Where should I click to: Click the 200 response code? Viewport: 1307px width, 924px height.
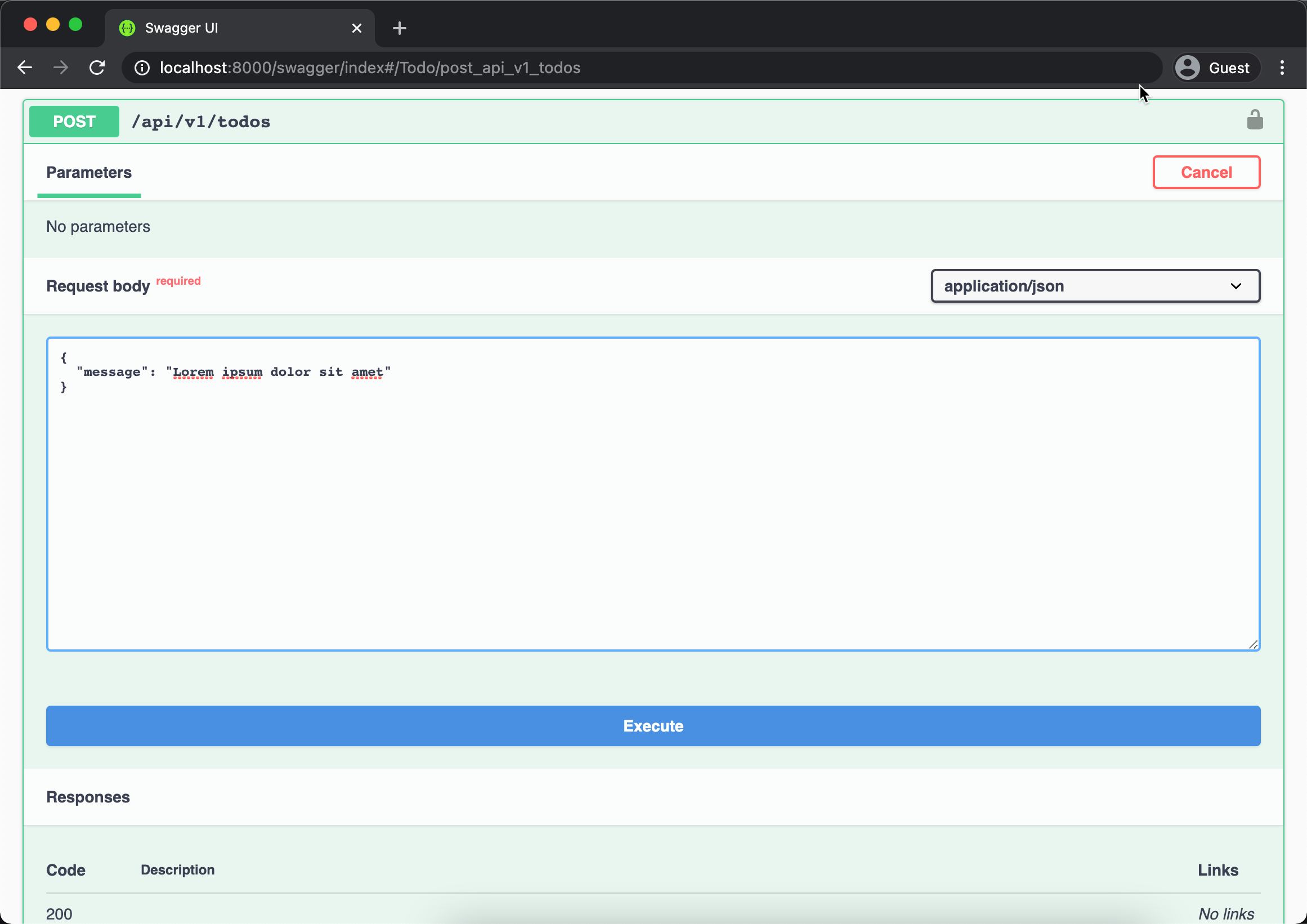59,913
